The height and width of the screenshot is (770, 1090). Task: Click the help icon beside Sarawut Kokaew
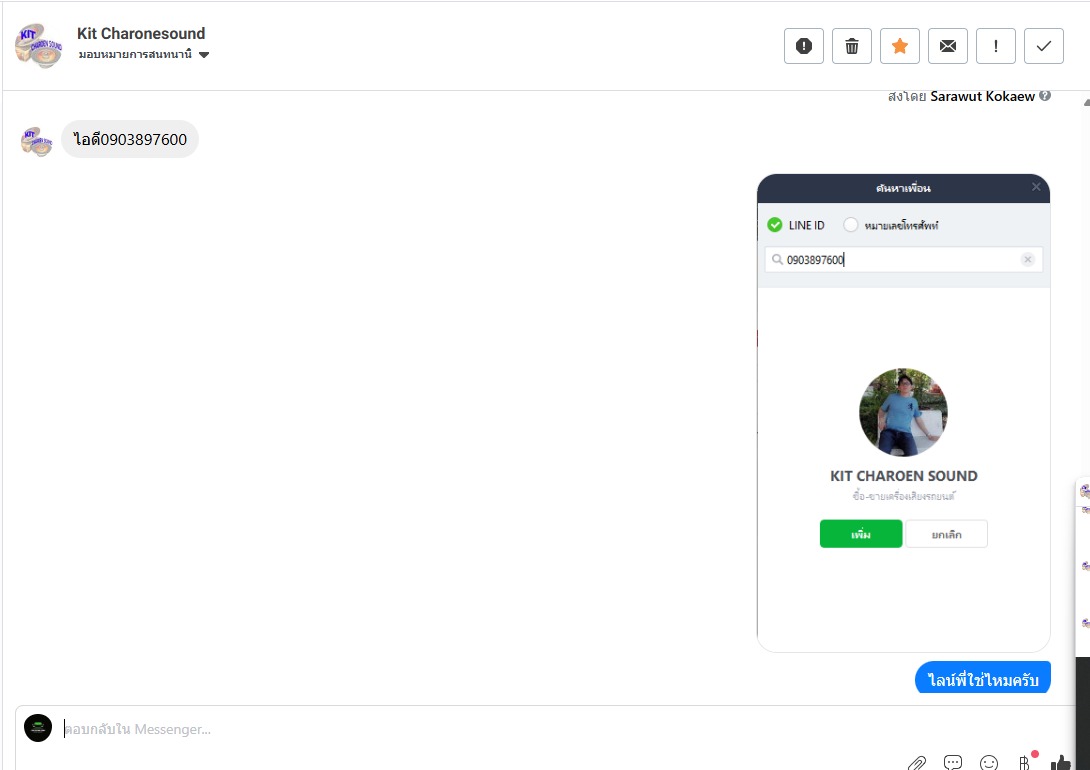pyautogui.click(x=1045, y=96)
